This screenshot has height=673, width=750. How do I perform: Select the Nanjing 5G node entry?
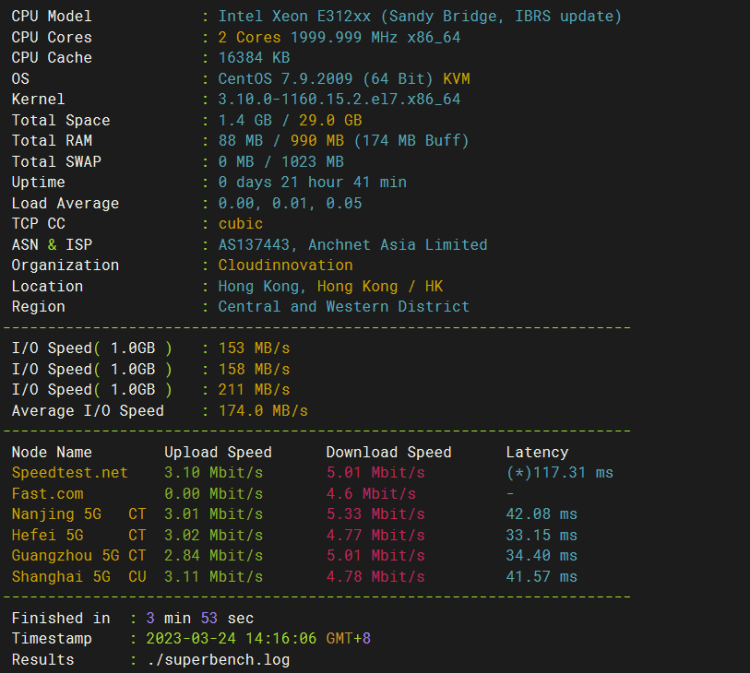(56, 514)
